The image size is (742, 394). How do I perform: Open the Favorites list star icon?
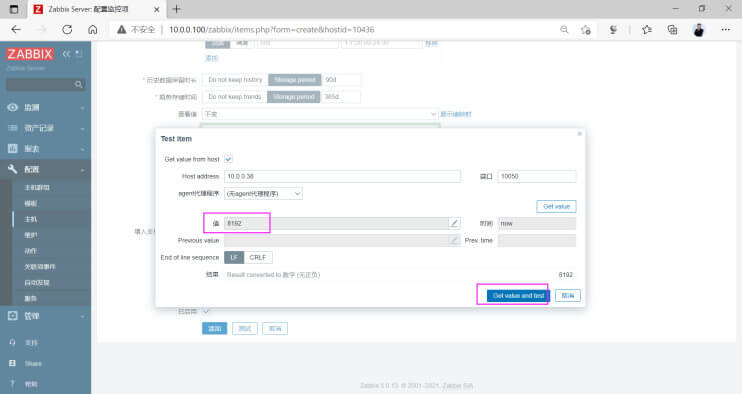[647, 29]
